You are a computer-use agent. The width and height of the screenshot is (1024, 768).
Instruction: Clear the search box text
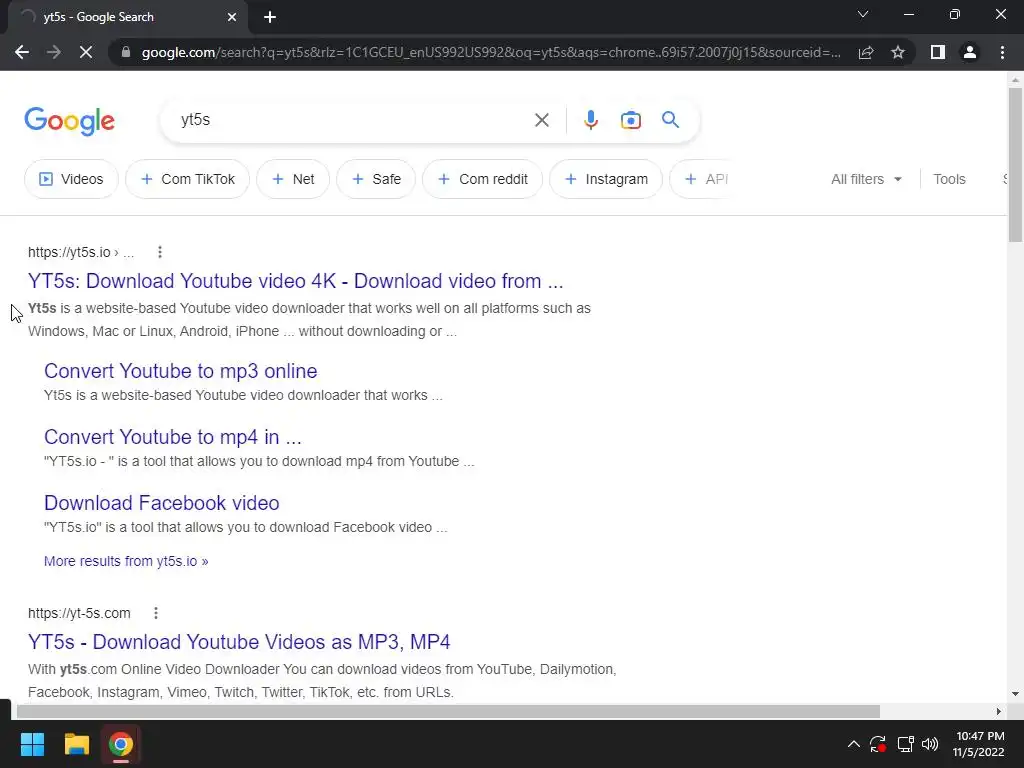click(541, 120)
